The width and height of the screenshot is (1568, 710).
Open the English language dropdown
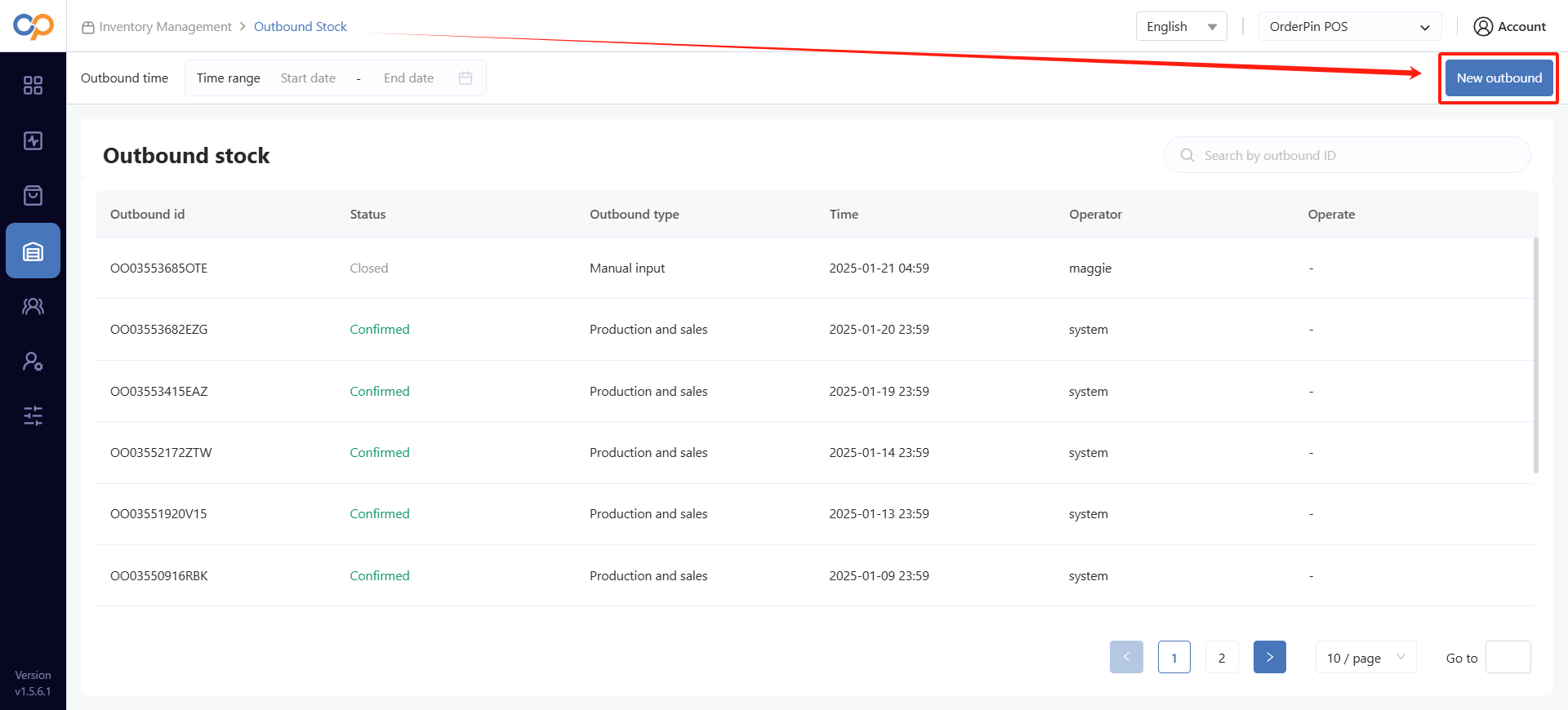click(x=1181, y=27)
